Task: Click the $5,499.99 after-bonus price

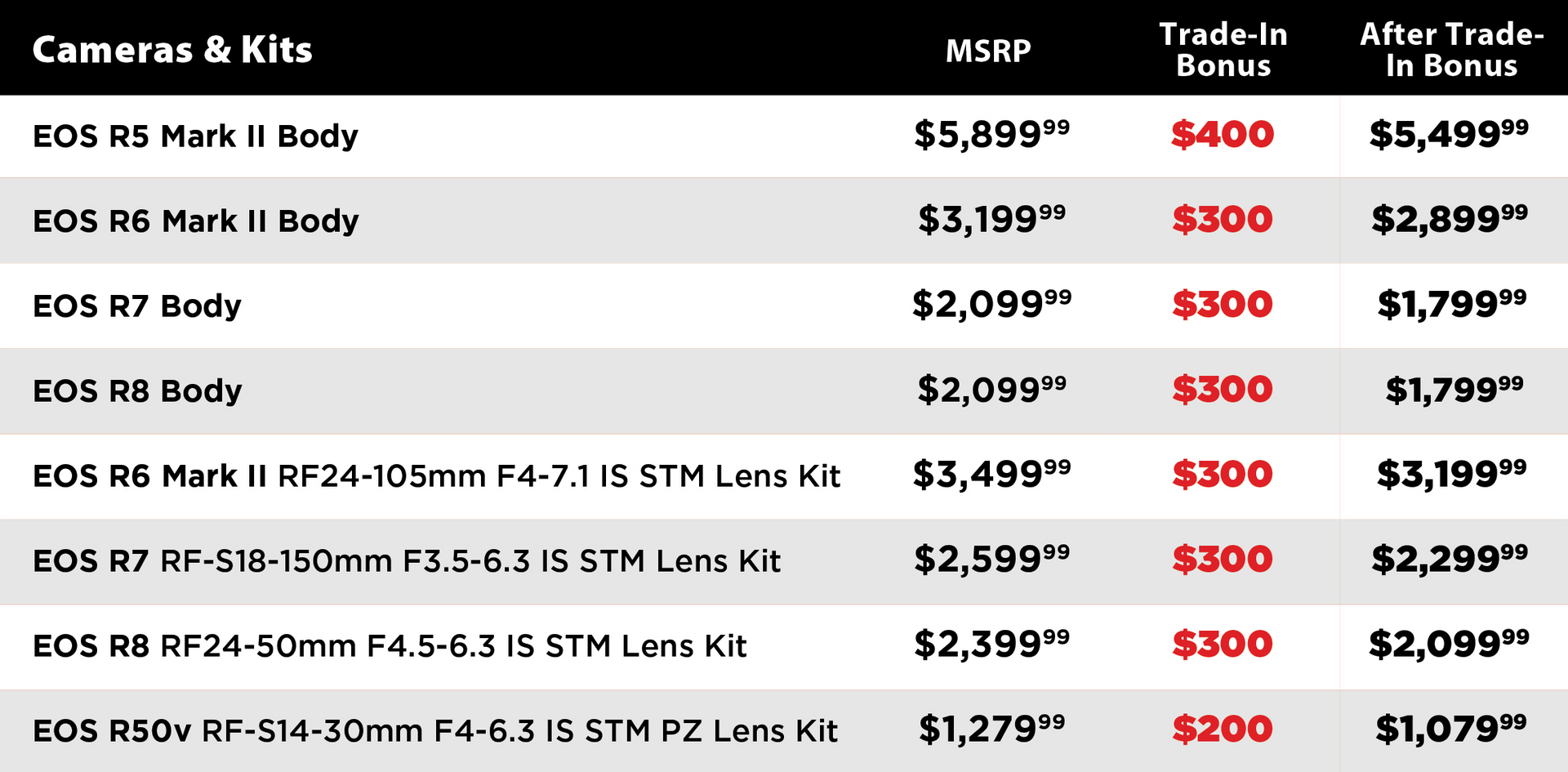Action: pos(1449,135)
